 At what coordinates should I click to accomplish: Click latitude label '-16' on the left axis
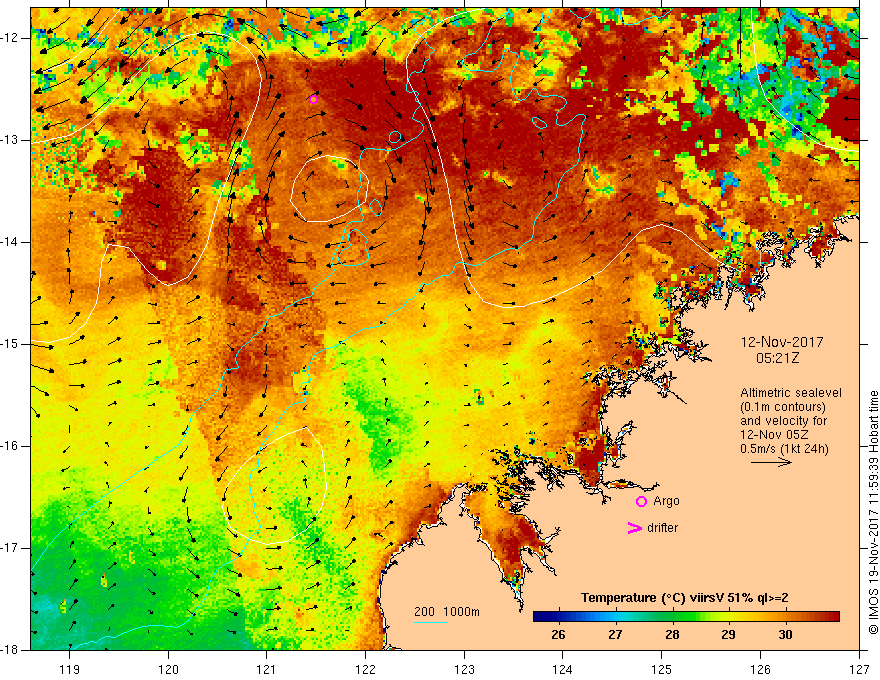(10, 446)
